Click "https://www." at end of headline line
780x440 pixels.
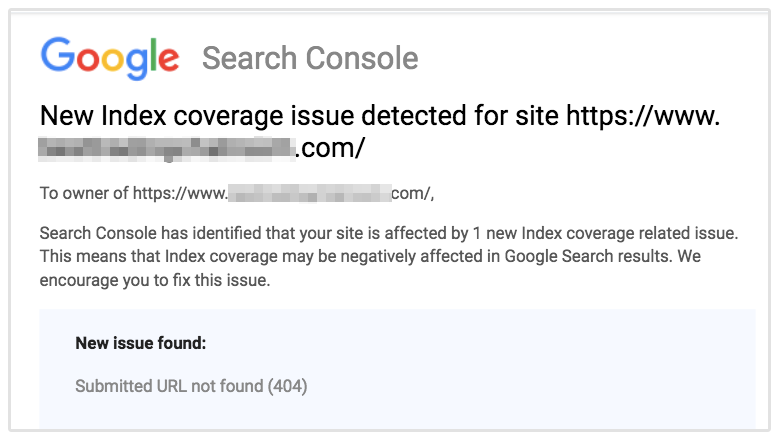643,116
